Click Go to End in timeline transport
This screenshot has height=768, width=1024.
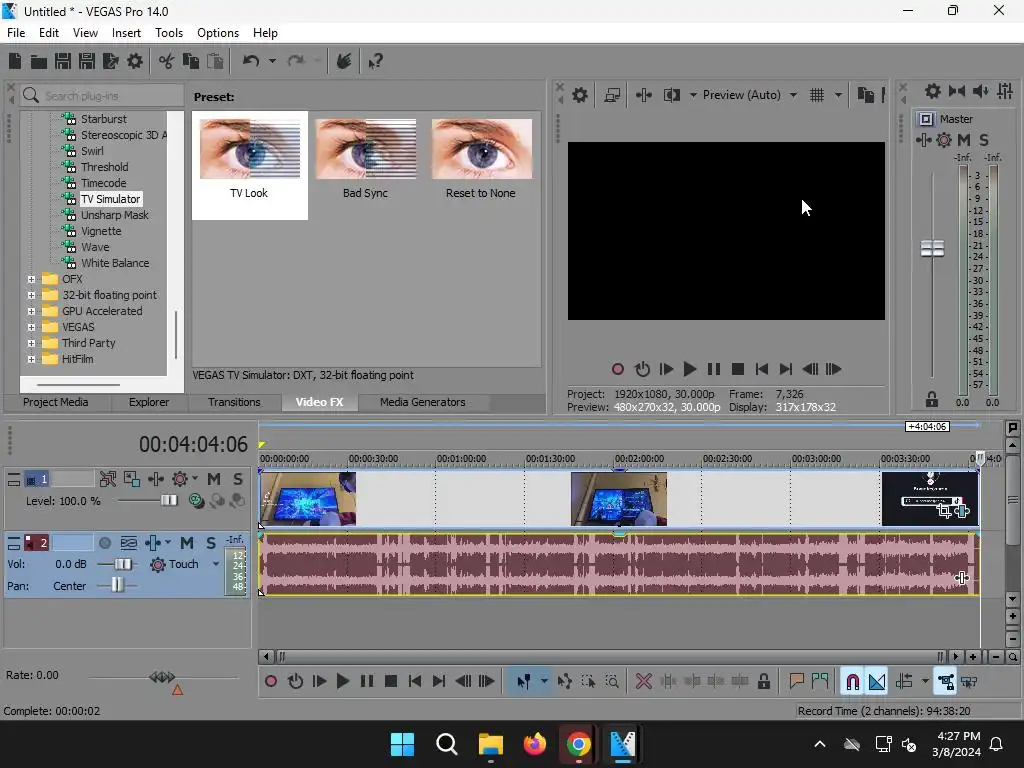point(439,682)
